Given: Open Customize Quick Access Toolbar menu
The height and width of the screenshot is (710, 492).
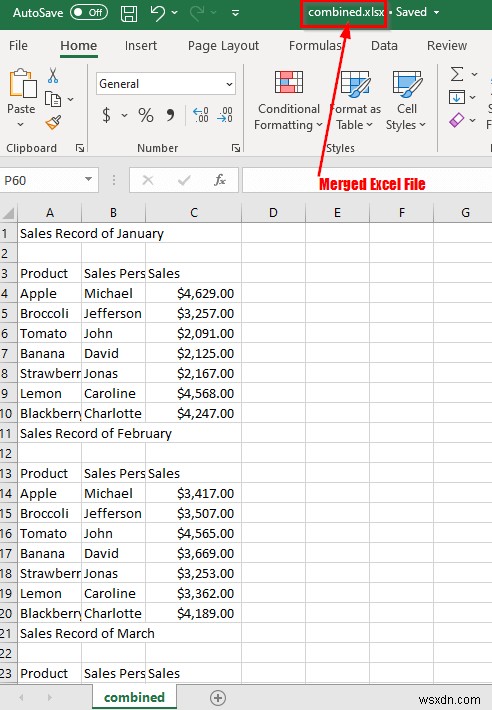Looking at the screenshot, I should (235, 13).
